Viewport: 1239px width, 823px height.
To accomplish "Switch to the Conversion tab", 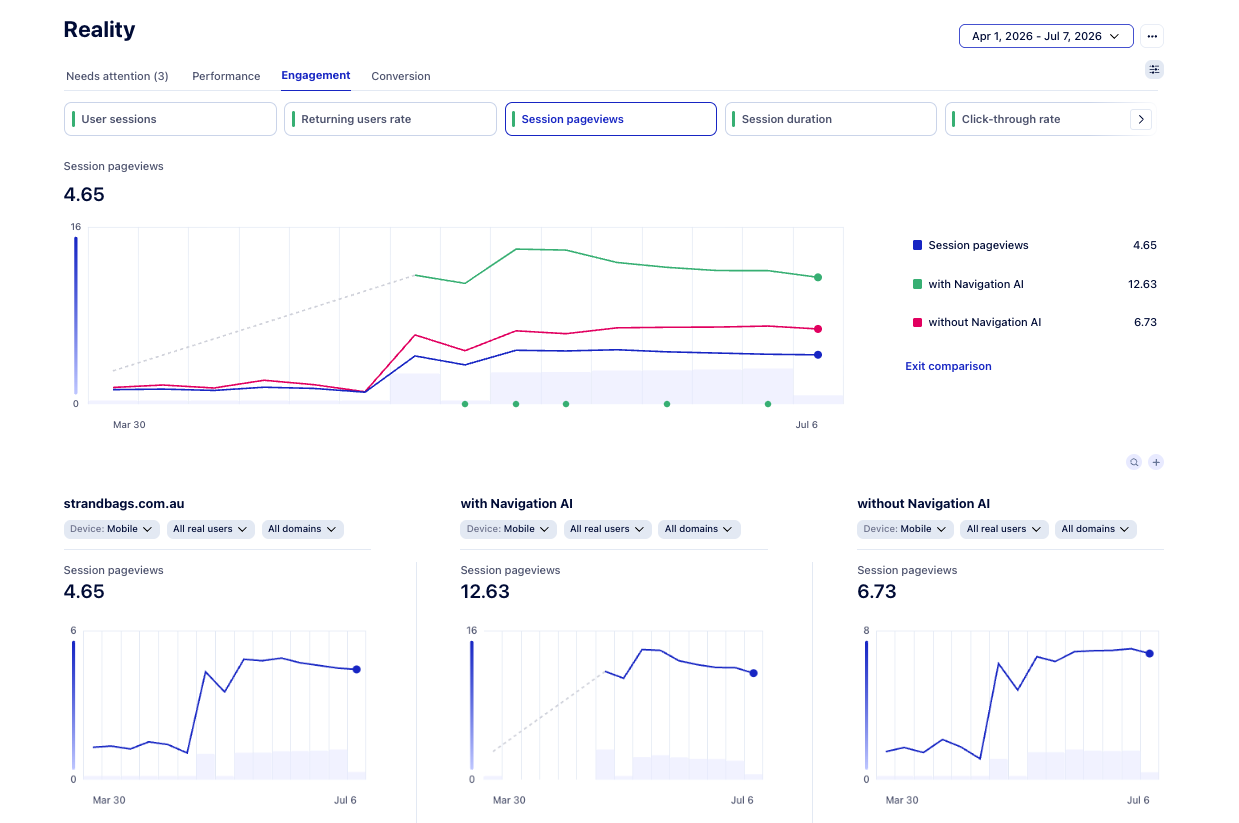I will (401, 76).
